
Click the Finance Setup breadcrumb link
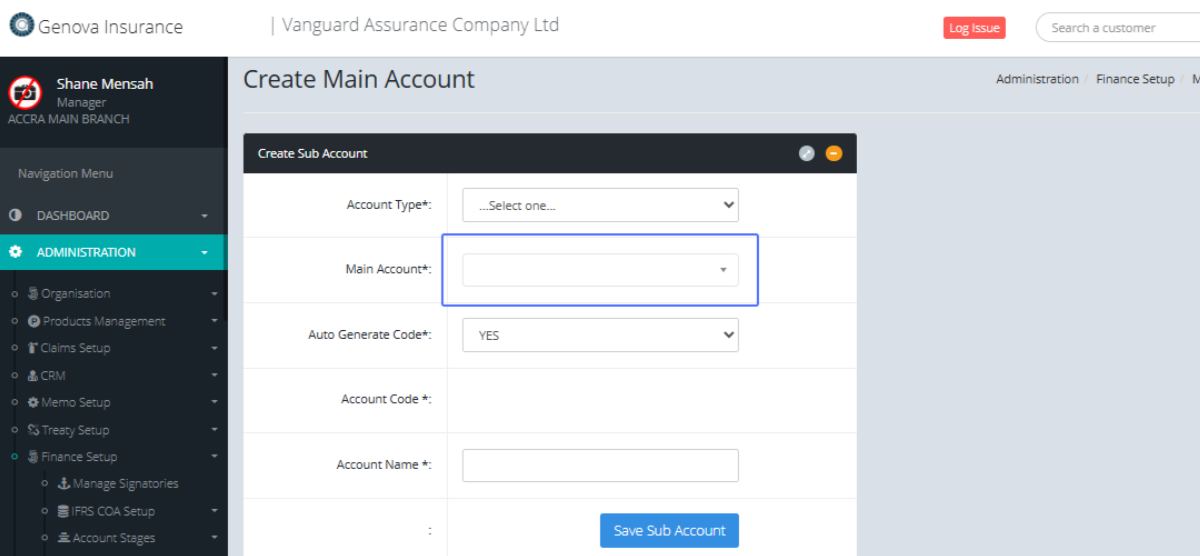(x=1134, y=79)
